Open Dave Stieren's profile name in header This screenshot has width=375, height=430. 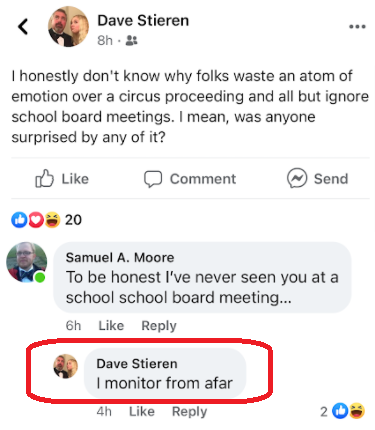pos(143,20)
